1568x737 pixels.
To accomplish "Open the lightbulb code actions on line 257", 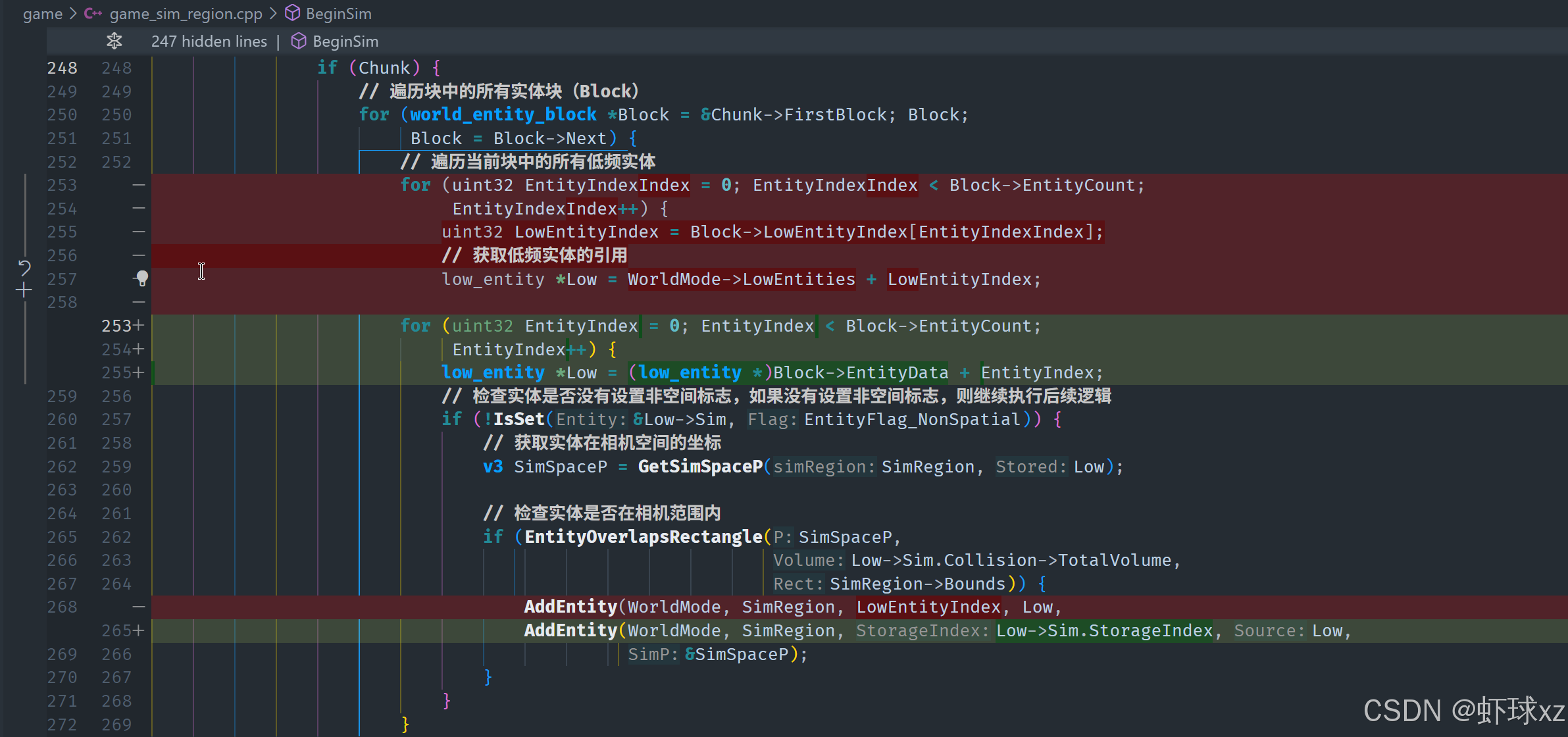I will 141,278.
